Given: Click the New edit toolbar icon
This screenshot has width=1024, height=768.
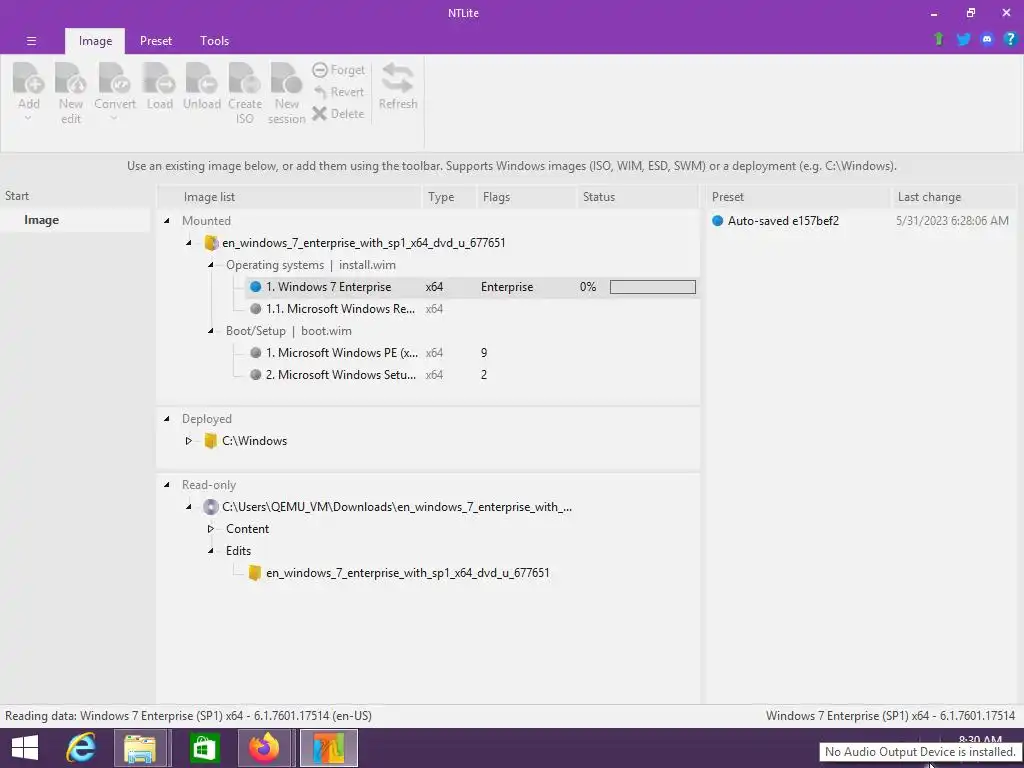Looking at the screenshot, I should 71,78.
